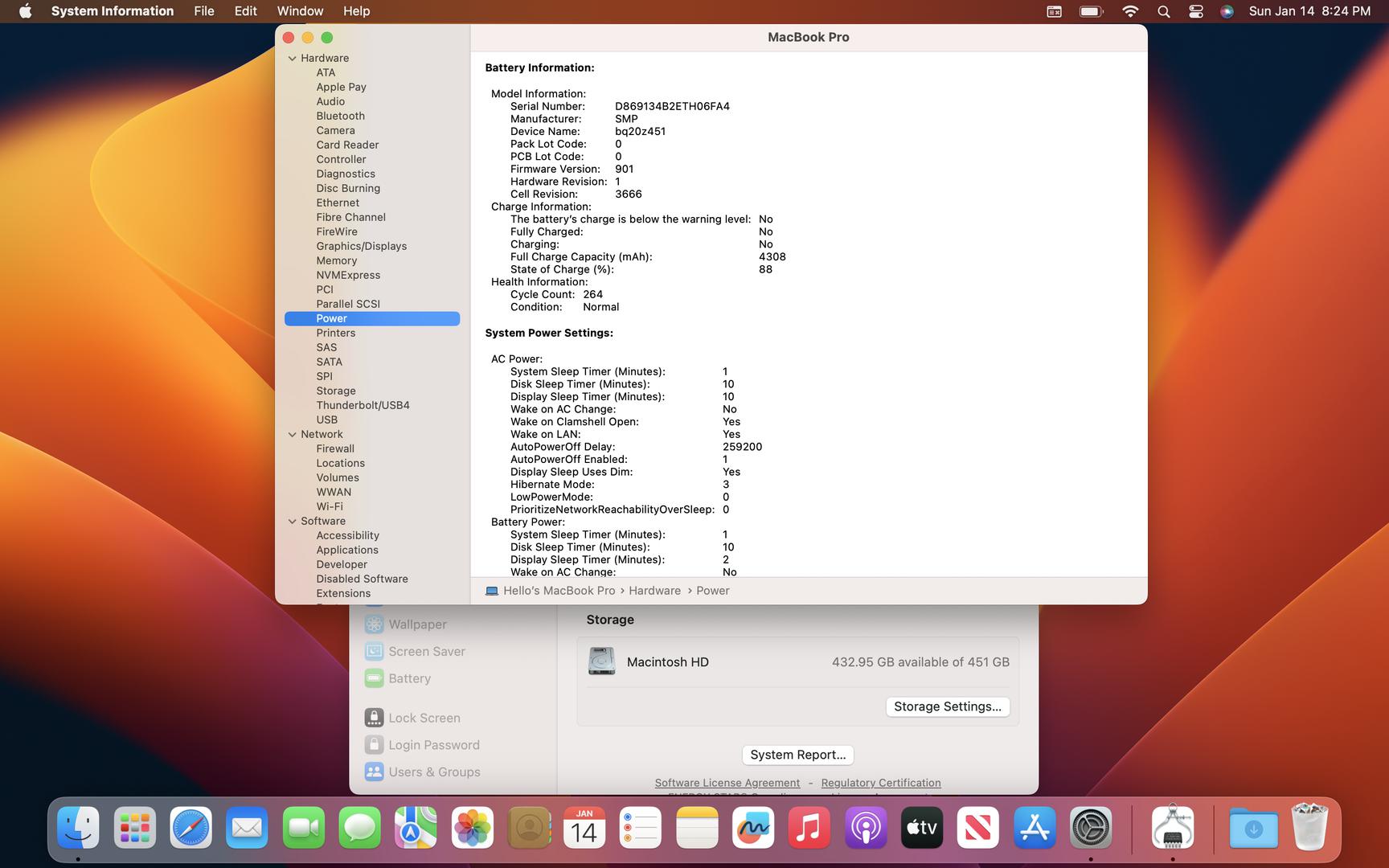Select Bluetooth in Hardware list
The width and height of the screenshot is (1389, 868).
[340, 116]
